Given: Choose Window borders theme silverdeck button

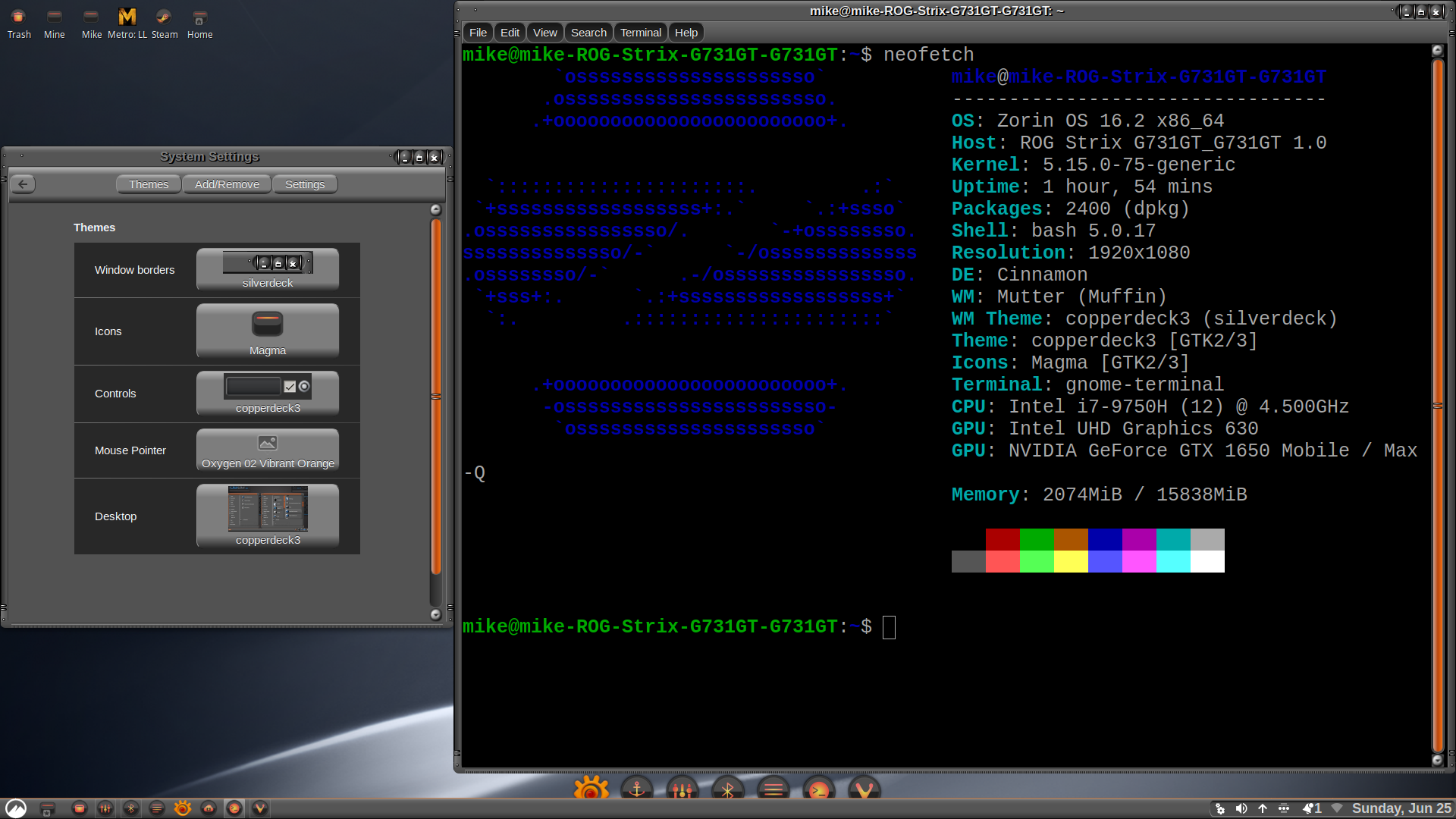Looking at the screenshot, I should (x=268, y=269).
